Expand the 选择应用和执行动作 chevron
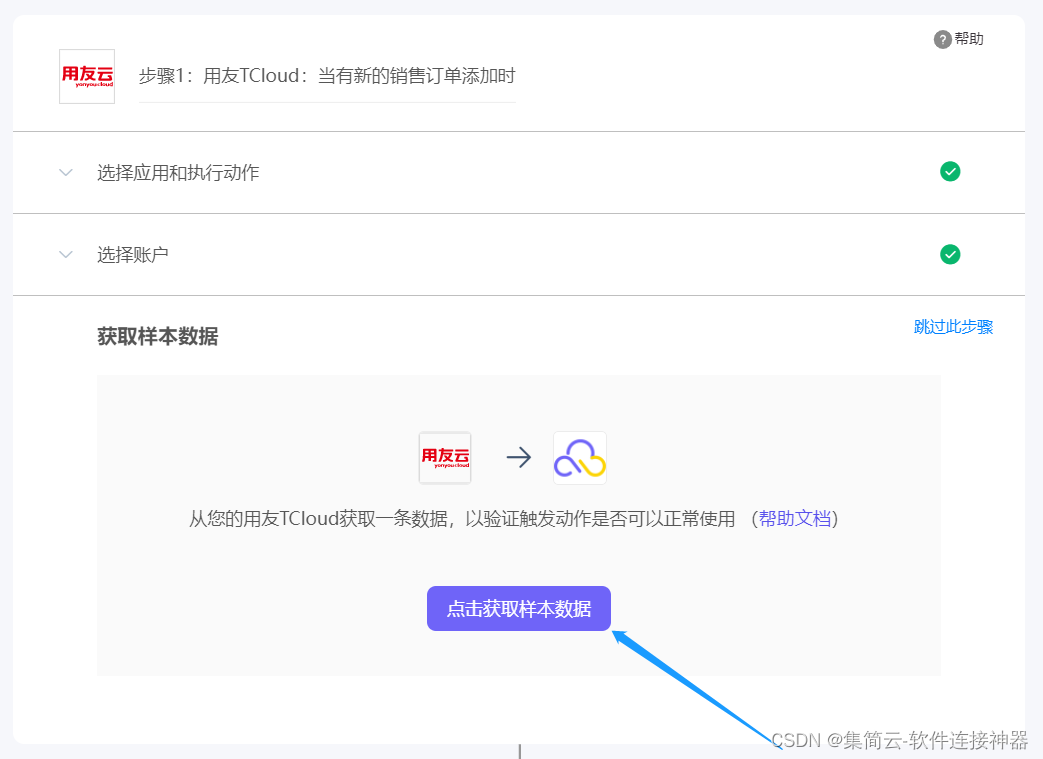The height and width of the screenshot is (759, 1043). point(66,173)
